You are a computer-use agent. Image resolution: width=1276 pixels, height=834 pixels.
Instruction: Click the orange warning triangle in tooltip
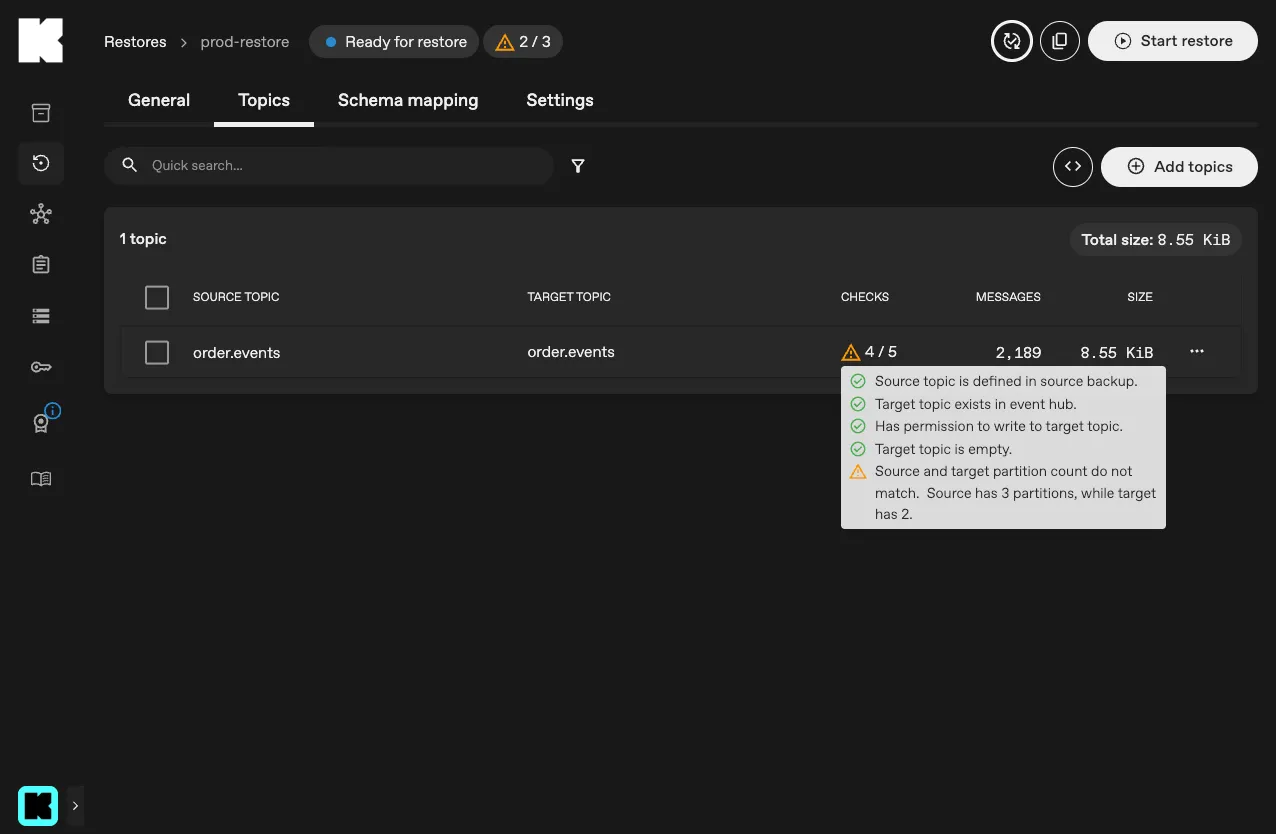[858, 472]
